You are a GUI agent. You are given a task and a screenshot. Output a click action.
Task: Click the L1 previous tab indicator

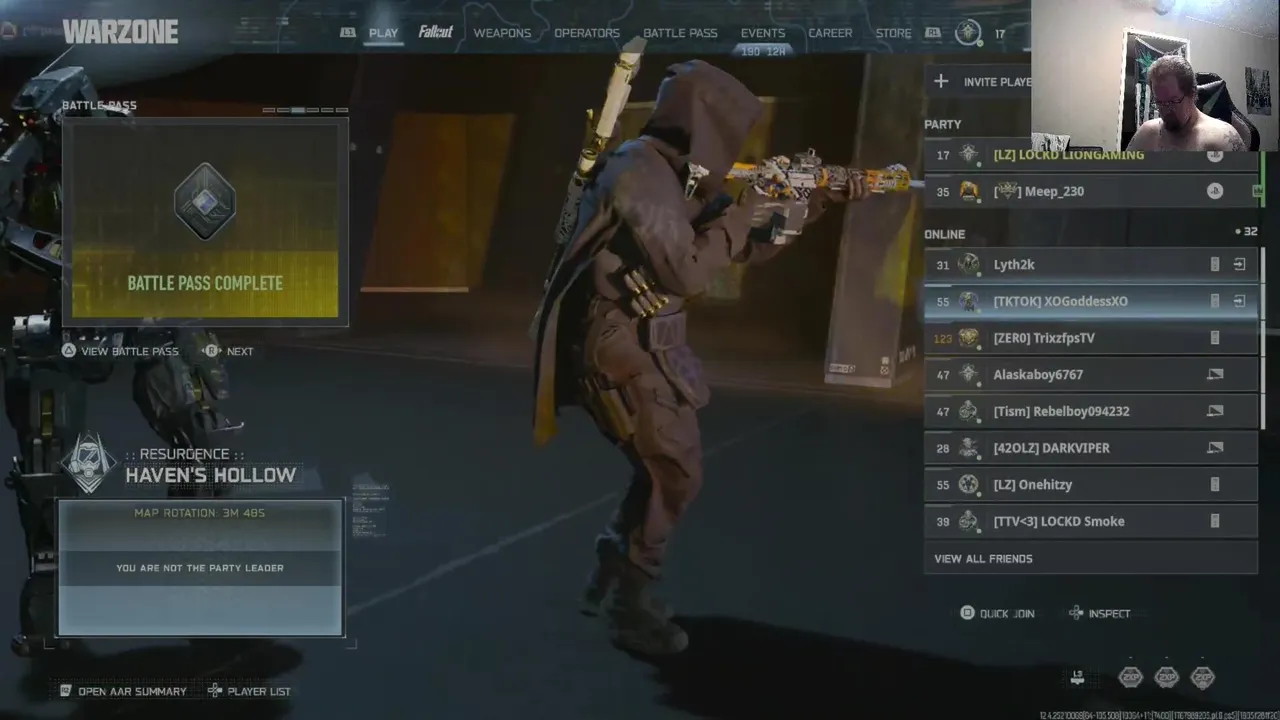point(348,33)
